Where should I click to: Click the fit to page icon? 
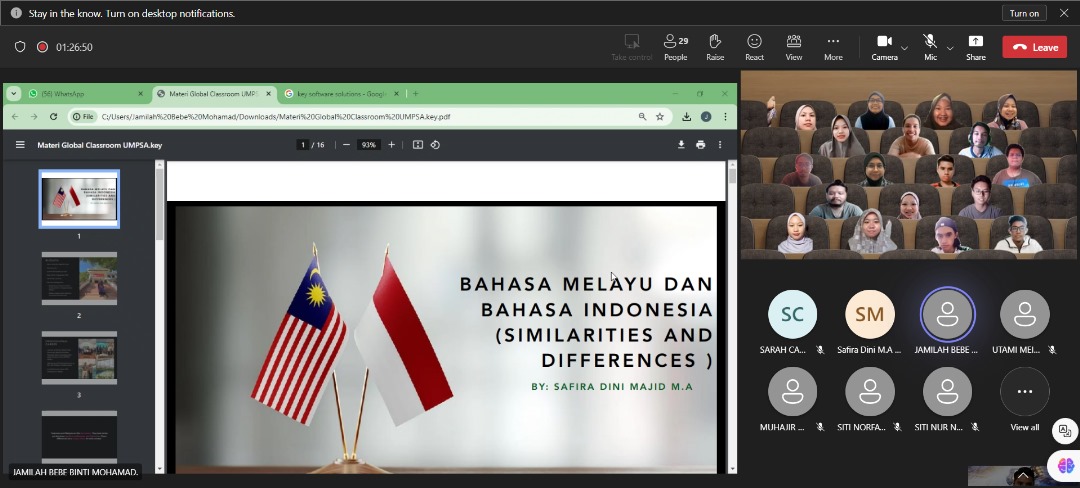tap(417, 145)
